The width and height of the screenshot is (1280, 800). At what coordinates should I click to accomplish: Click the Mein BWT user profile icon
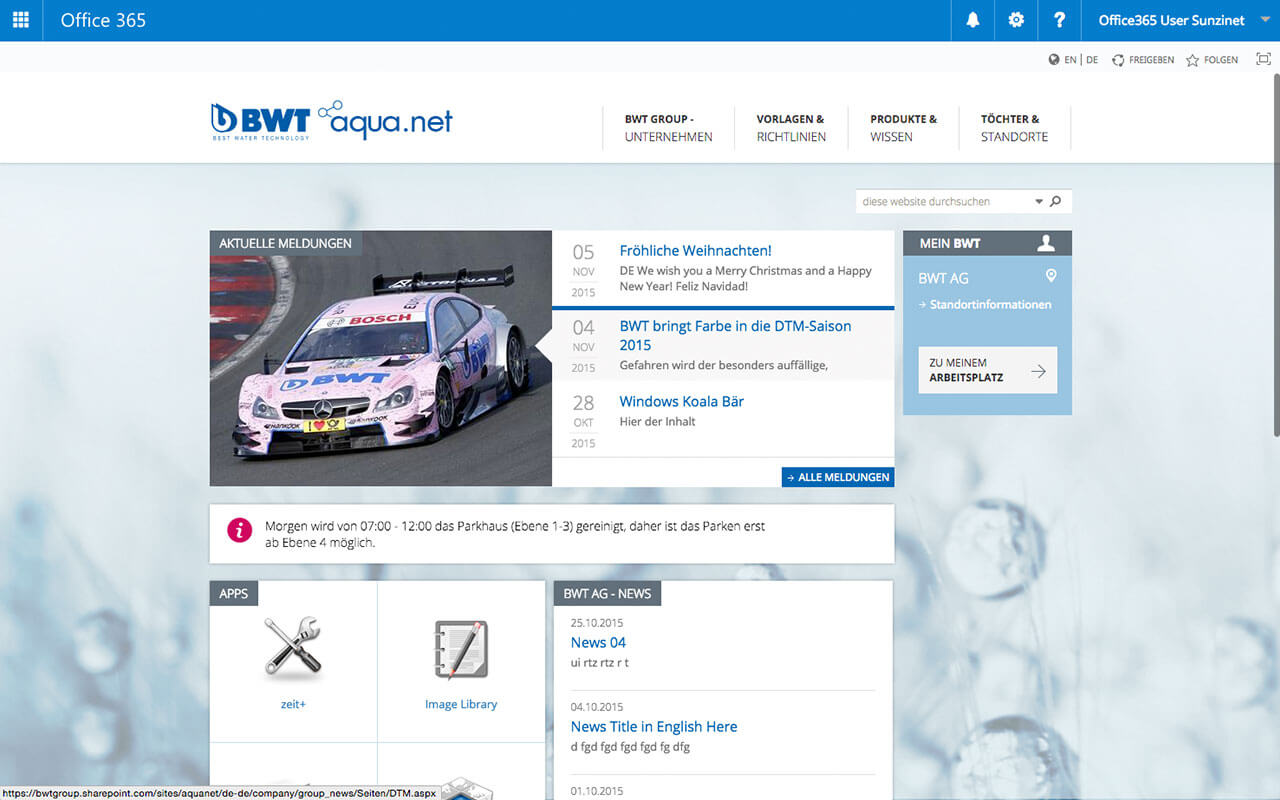(1046, 243)
